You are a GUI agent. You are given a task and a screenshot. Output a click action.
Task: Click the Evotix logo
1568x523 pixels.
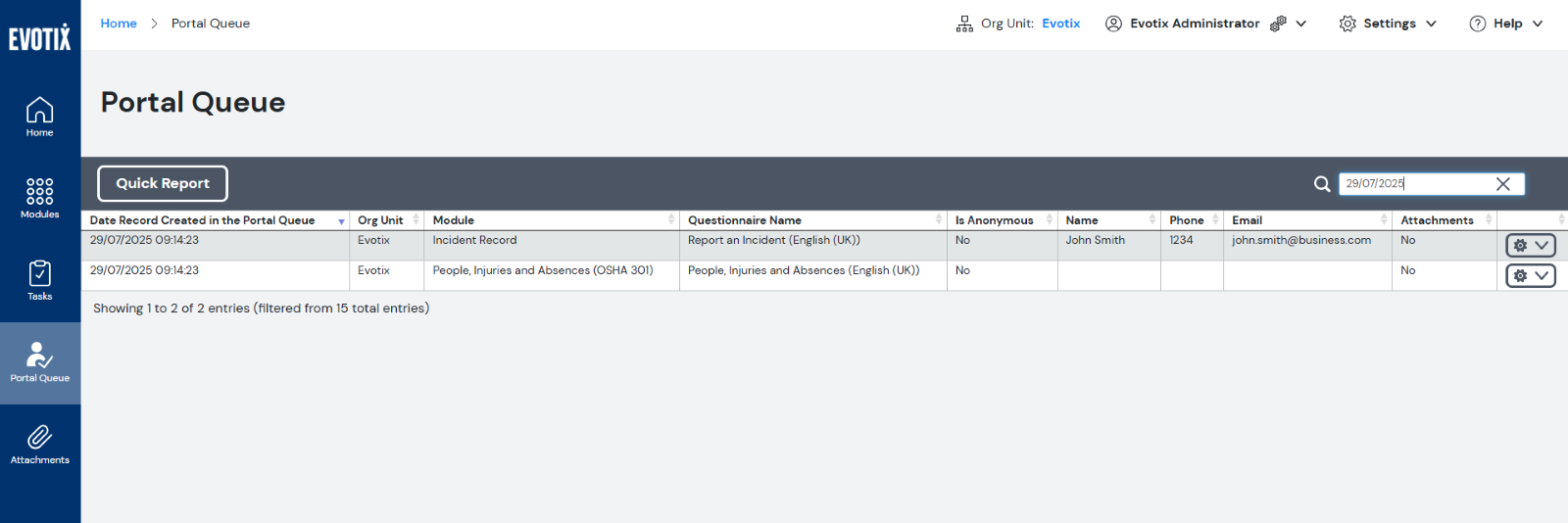pos(40,37)
